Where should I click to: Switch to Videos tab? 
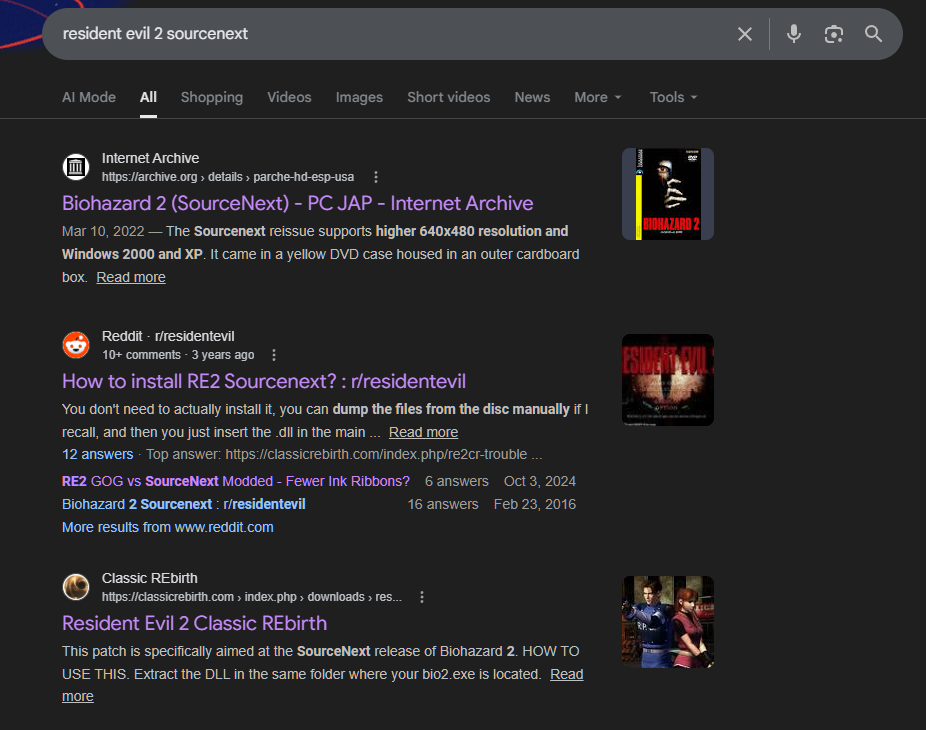coord(289,97)
